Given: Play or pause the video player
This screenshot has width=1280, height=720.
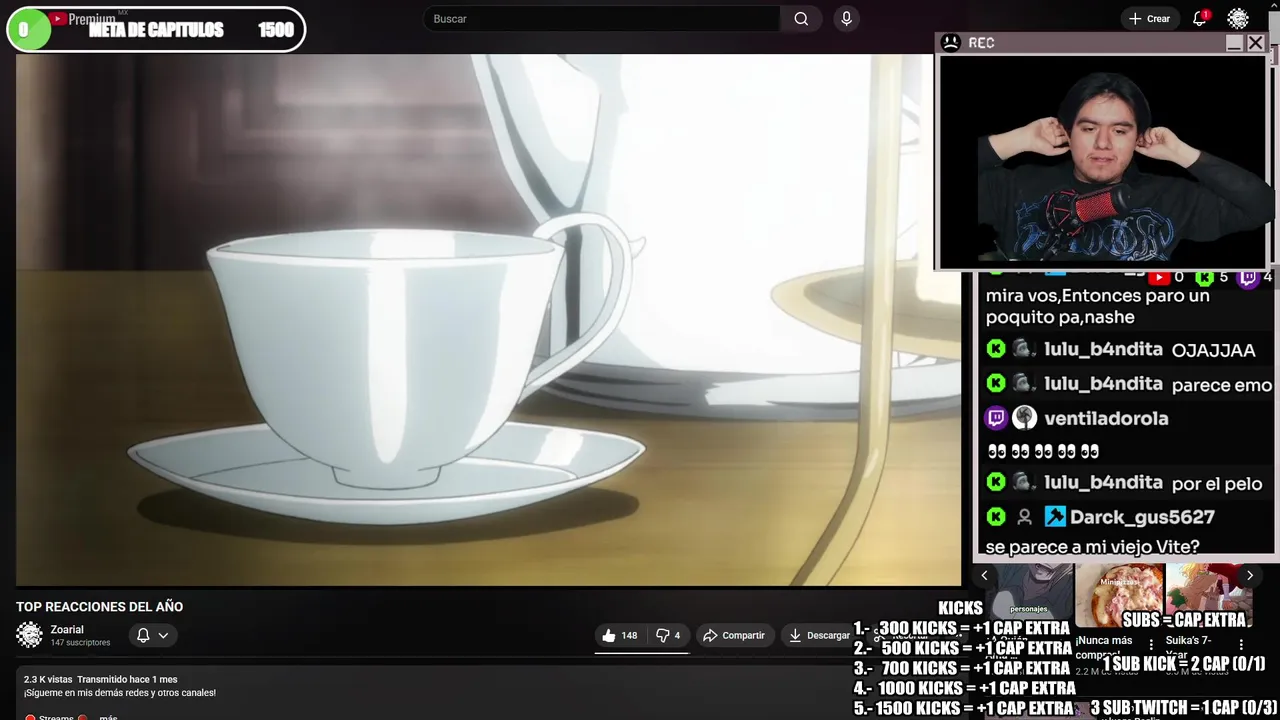Looking at the screenshot, I should (488, 320).
